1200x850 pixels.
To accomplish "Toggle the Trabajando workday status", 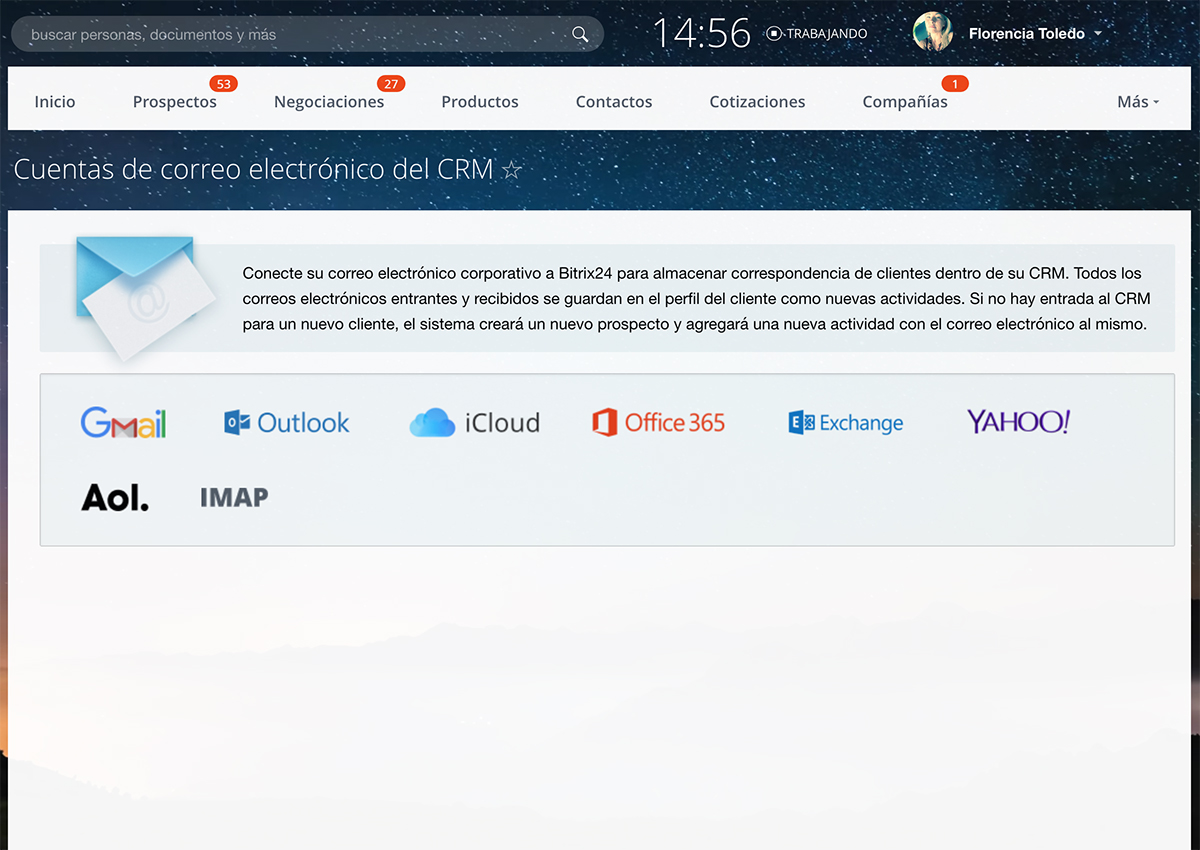I will pos(817,34).
